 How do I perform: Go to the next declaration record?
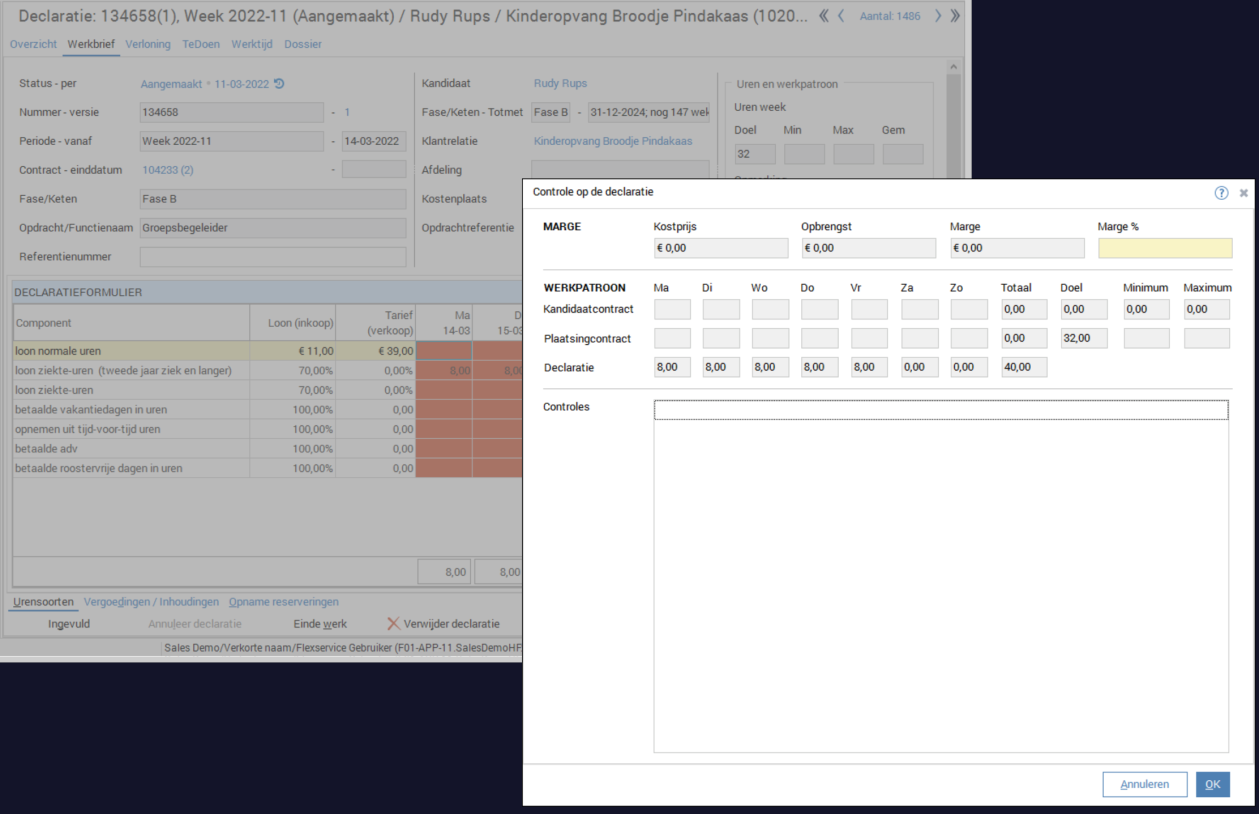click(937, 16)
